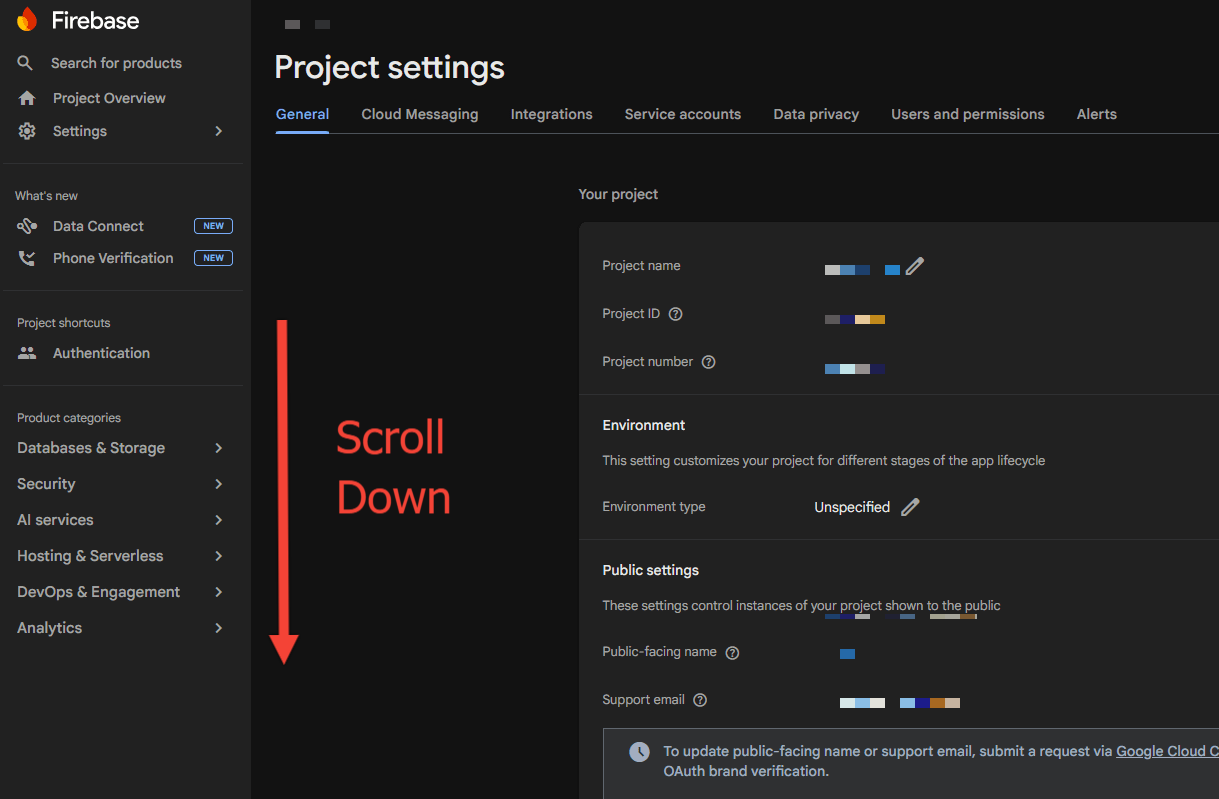Screen dimensions: 1219x799
Task: Expand the Security category
Action: [x=218, y=484]
